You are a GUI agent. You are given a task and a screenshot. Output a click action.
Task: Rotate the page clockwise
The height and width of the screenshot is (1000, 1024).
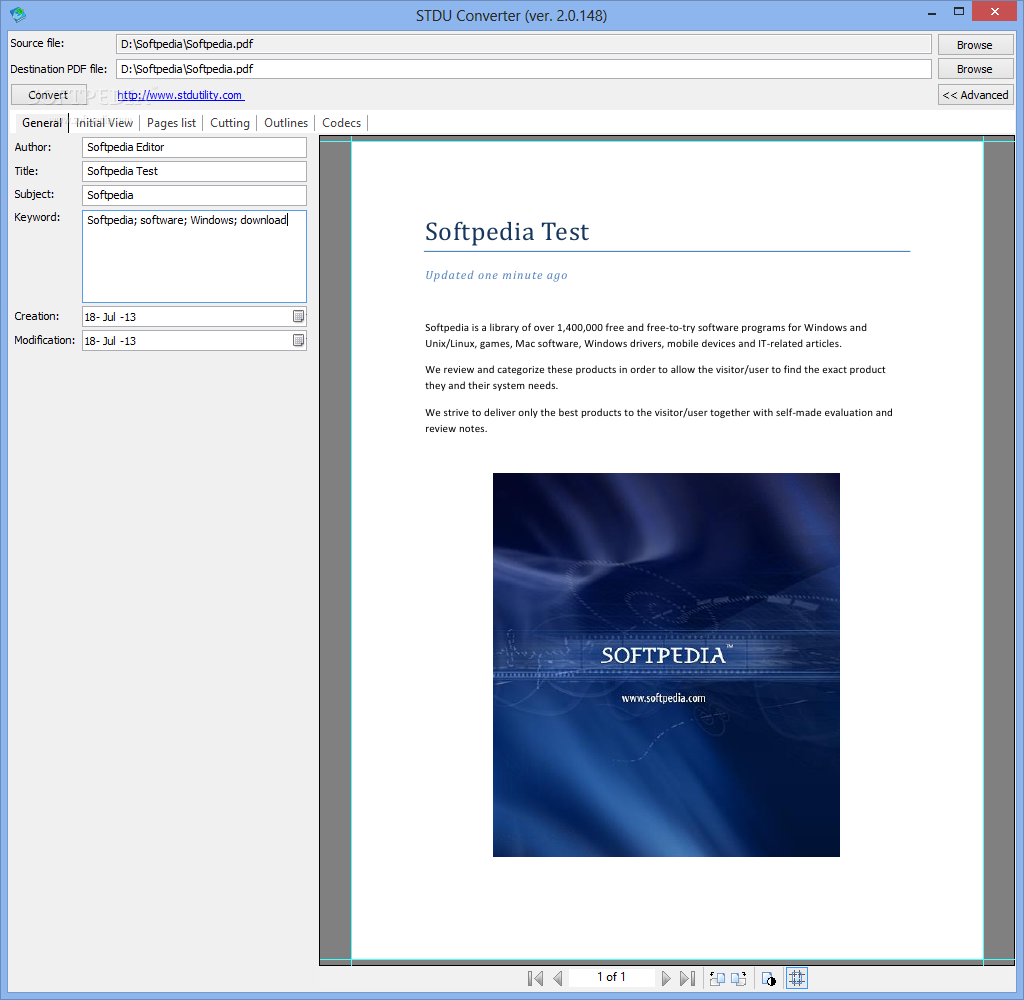click(x=739, y=978)
